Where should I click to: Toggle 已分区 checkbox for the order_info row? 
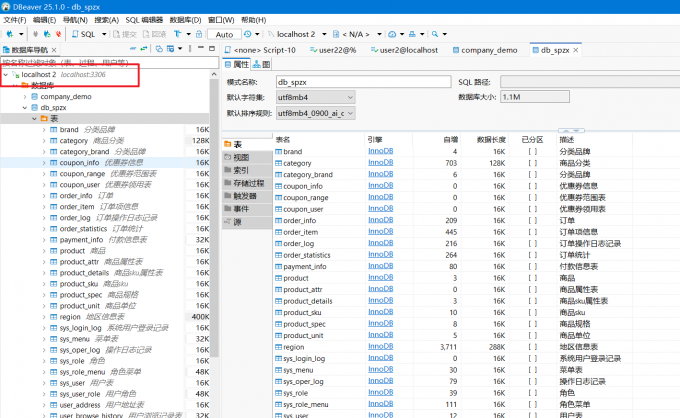click(x=533, y=220)
